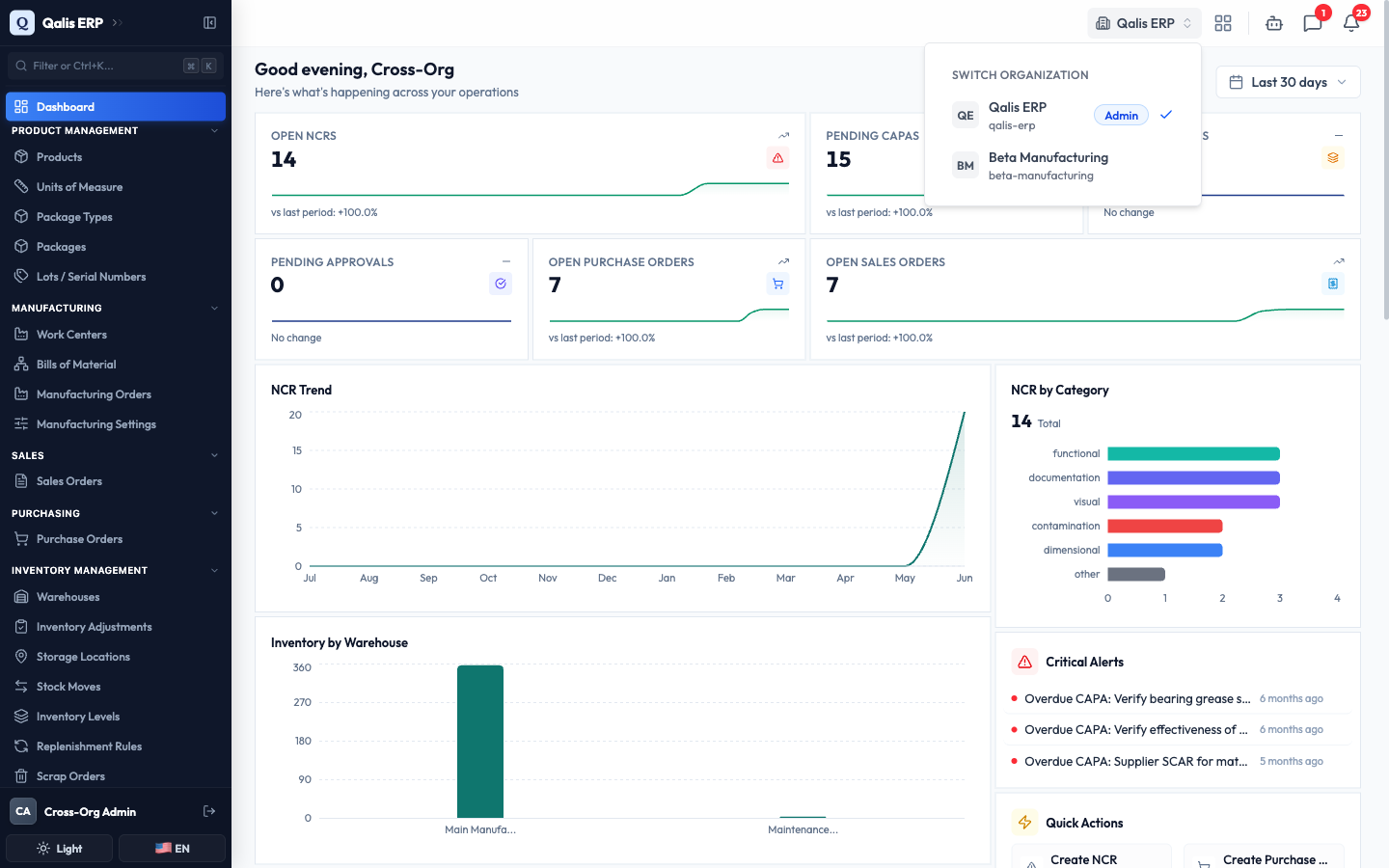Screen dimensions: 1389x868
Task: Click the trend arrow on Open Purchase Orders card
Action: pos(784,261)
